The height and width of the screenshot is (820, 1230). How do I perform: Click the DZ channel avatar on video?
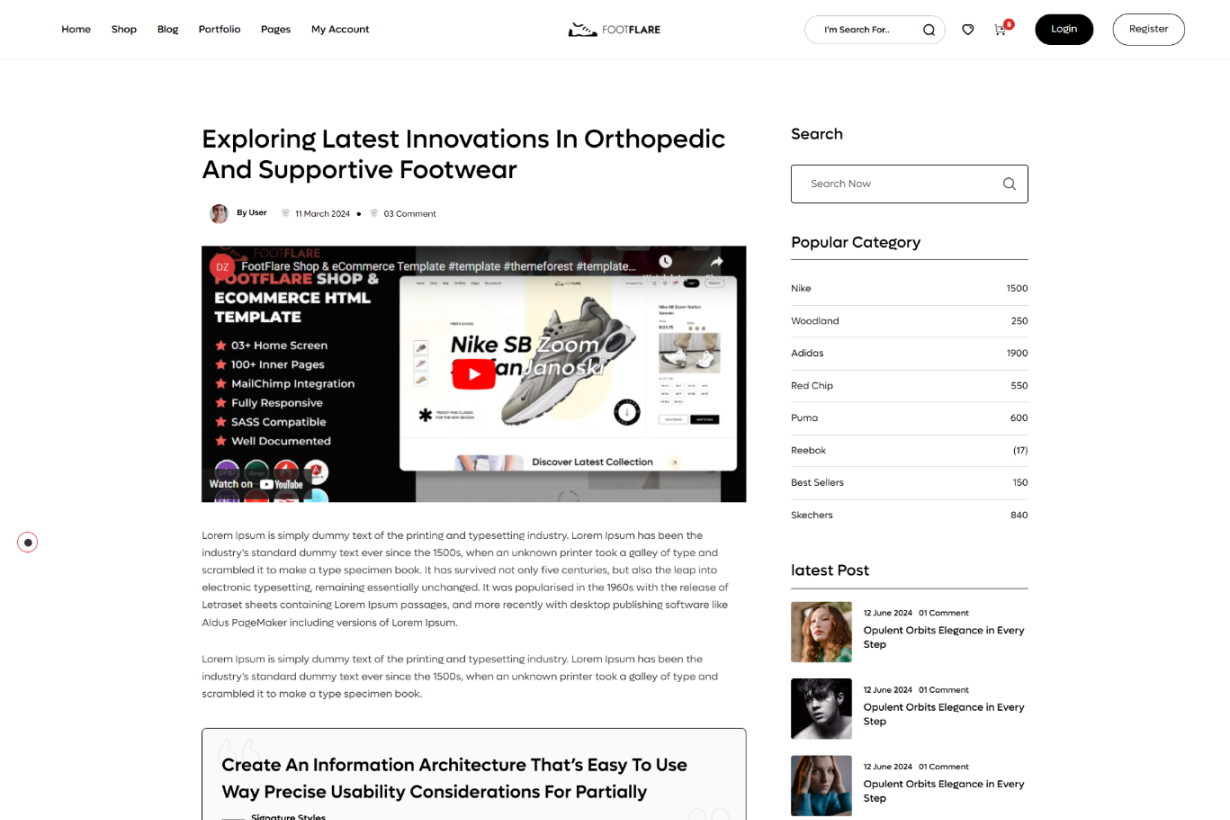[222, 267]
